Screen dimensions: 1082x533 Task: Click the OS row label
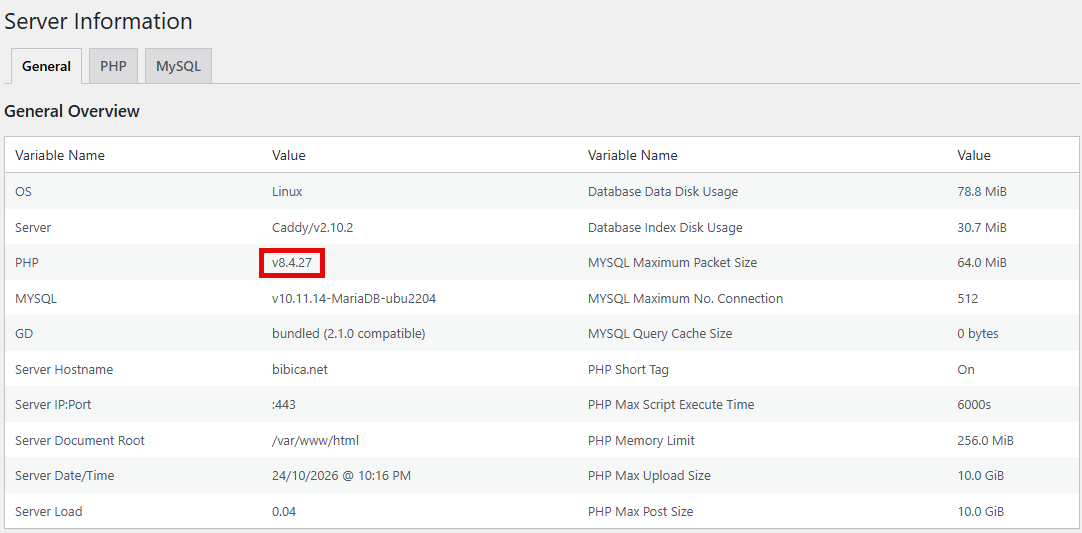23,191
